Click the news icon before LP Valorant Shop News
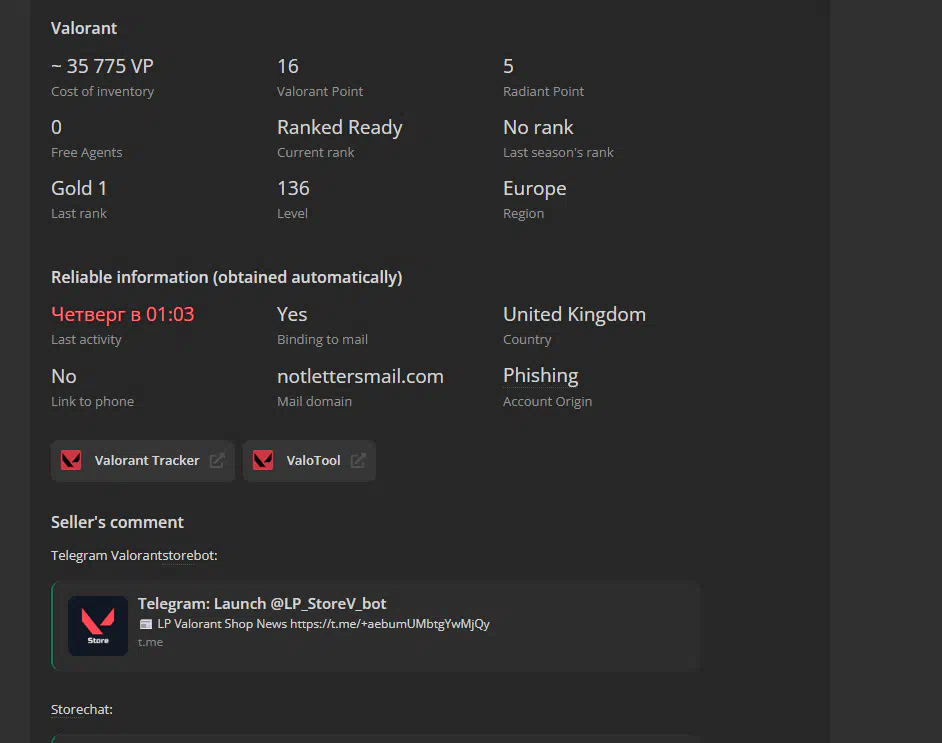The width and height of the screenshot is (942, 743). [x=145, y=624]
